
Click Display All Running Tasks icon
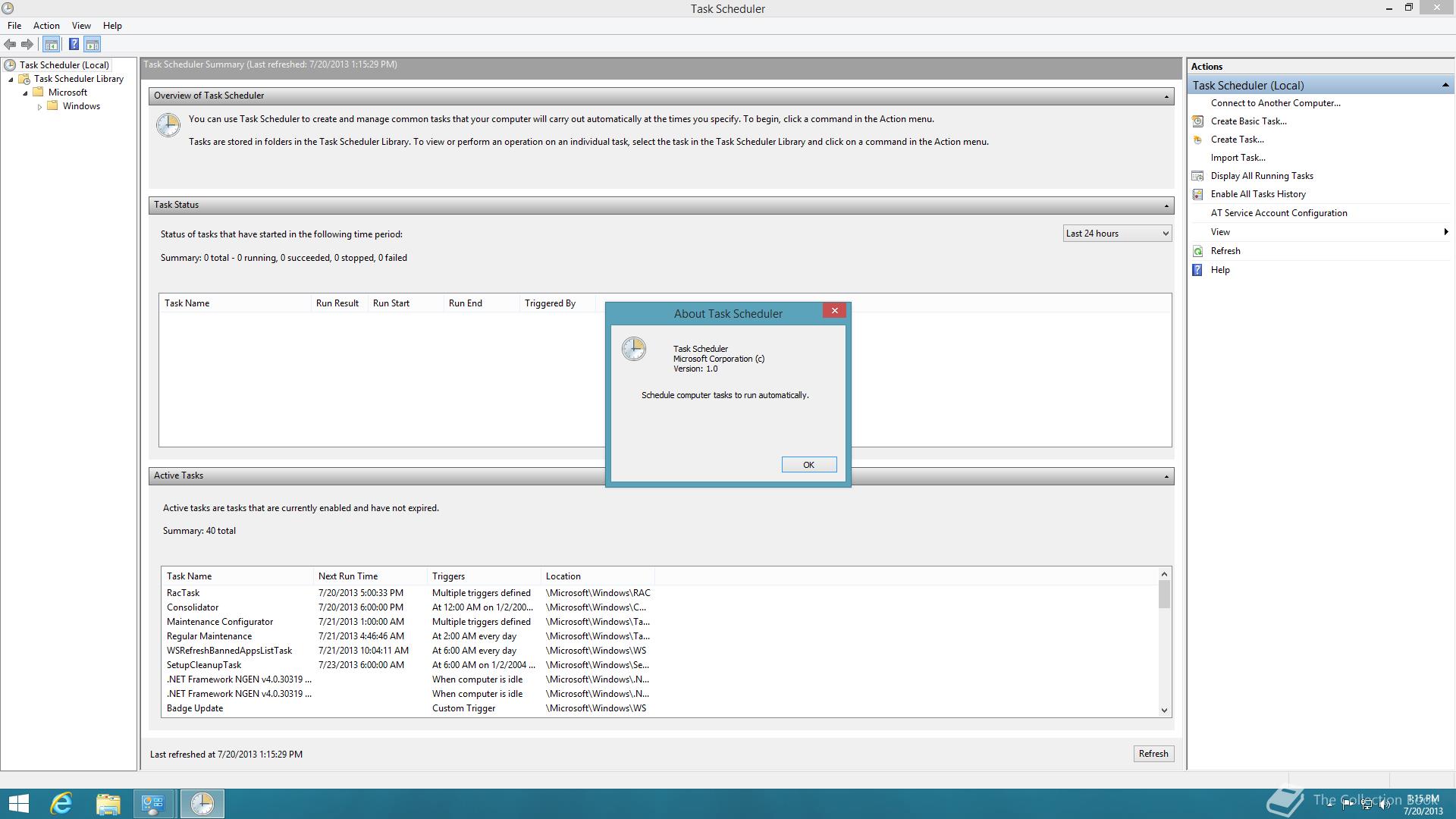tap(1198, 176)
